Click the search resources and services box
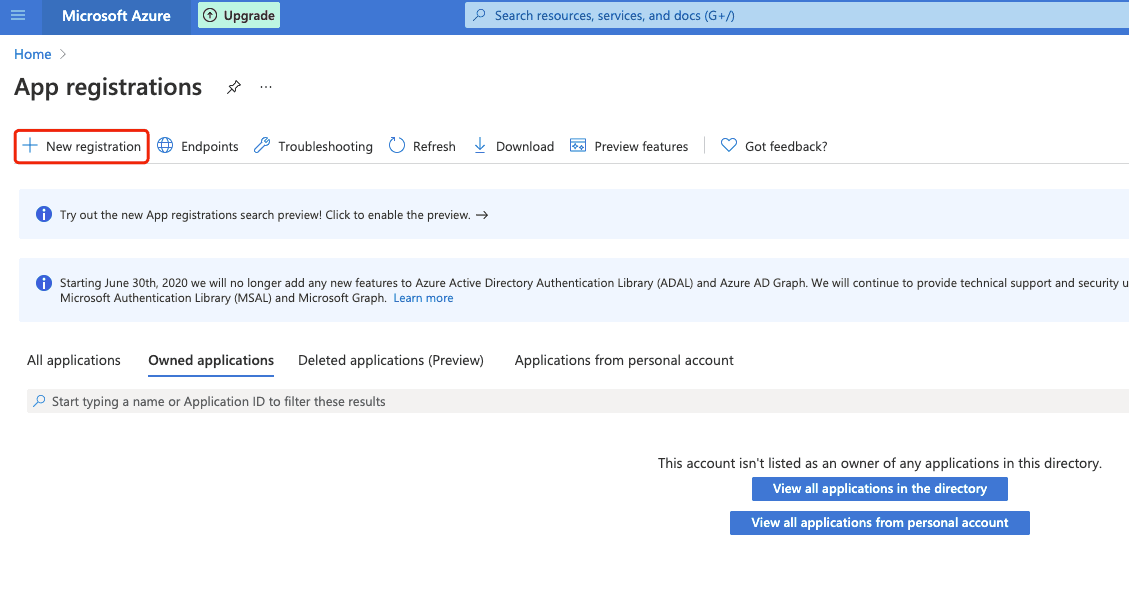1129x593 pixels. point(797,15)
